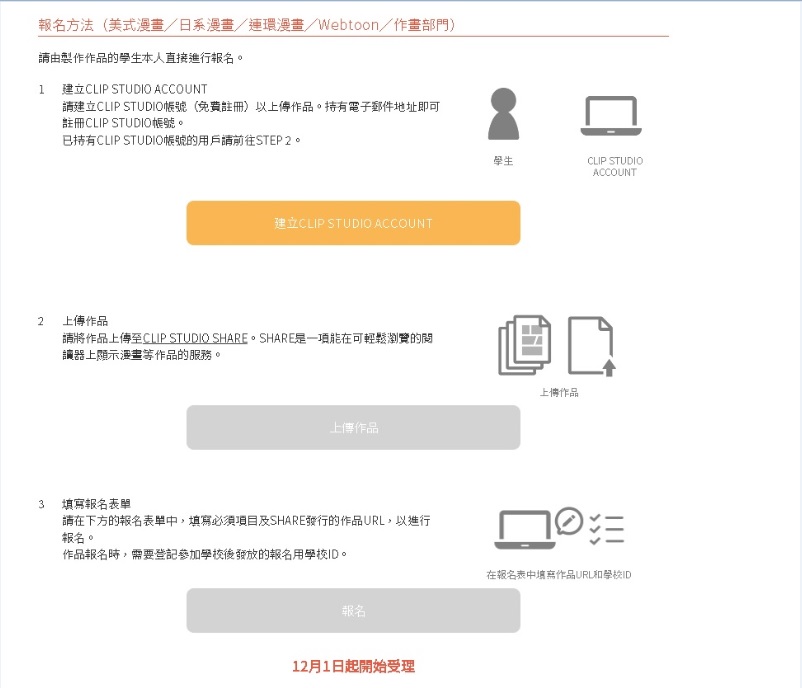Click the caption 在報名表中填寫作品URL和學校ID
This screenshot has width=802, height=688.
(559, 575)
